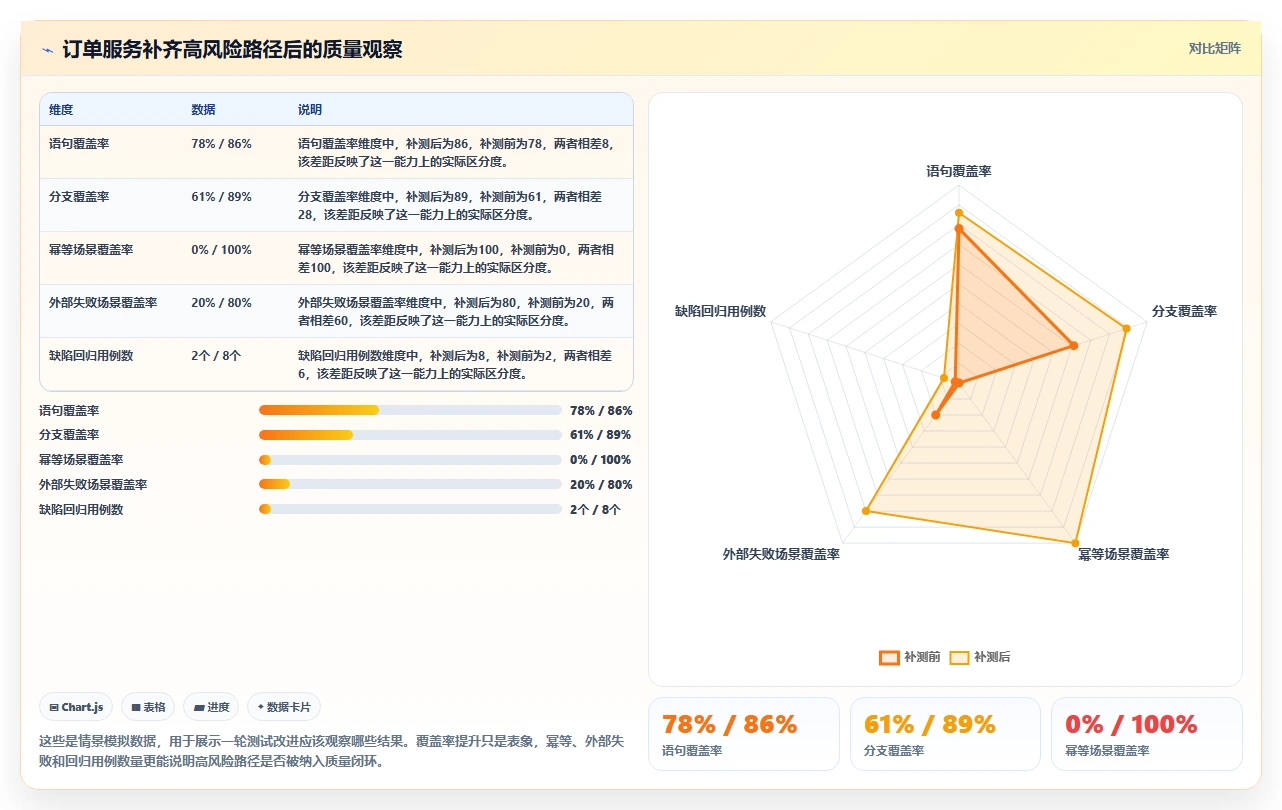The height and width of the screenshot is (810, 1282).
Task: Click the 补测前 orange legend swatch
Action: point(889,657)
